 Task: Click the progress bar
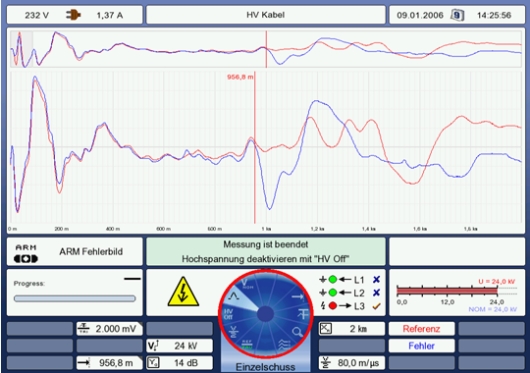(x=75, y=299)
